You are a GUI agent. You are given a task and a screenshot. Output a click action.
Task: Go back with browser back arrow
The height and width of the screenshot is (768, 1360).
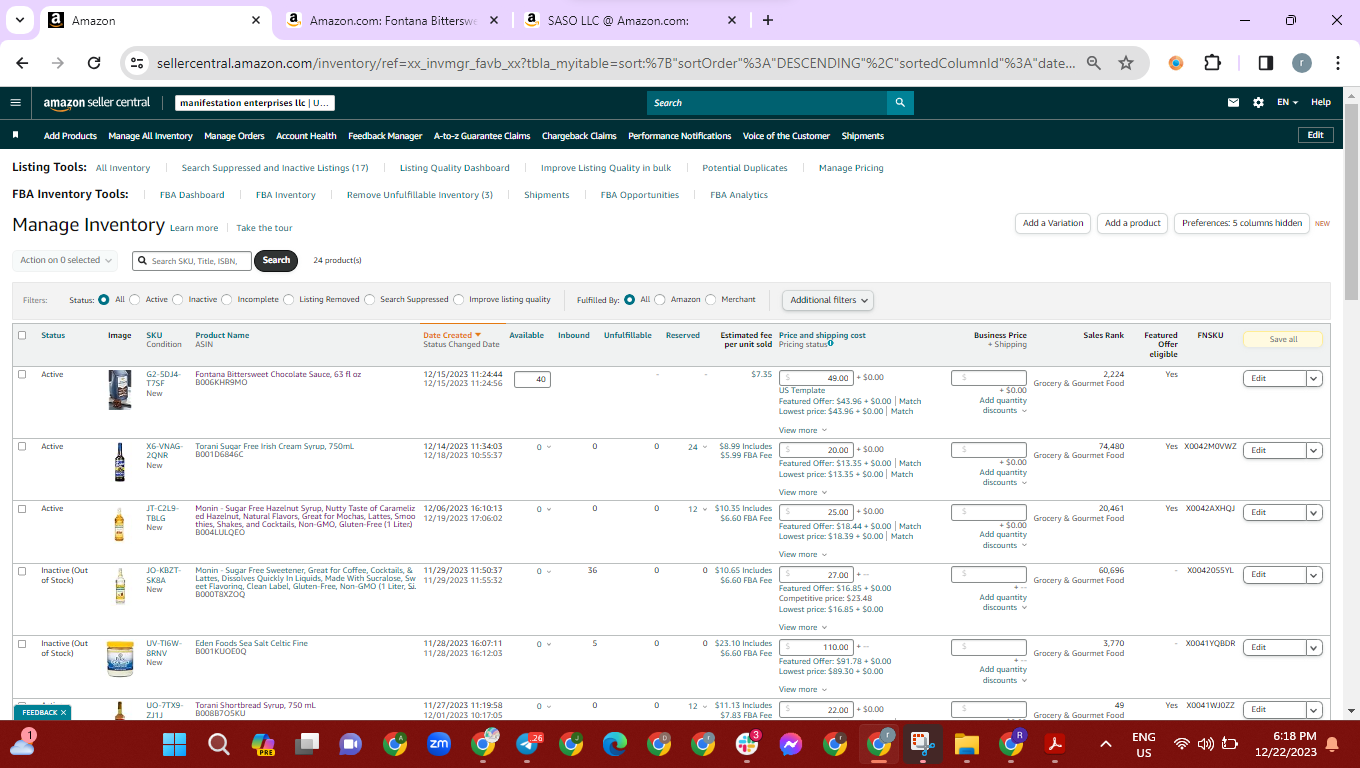click(x=22, y=63)
